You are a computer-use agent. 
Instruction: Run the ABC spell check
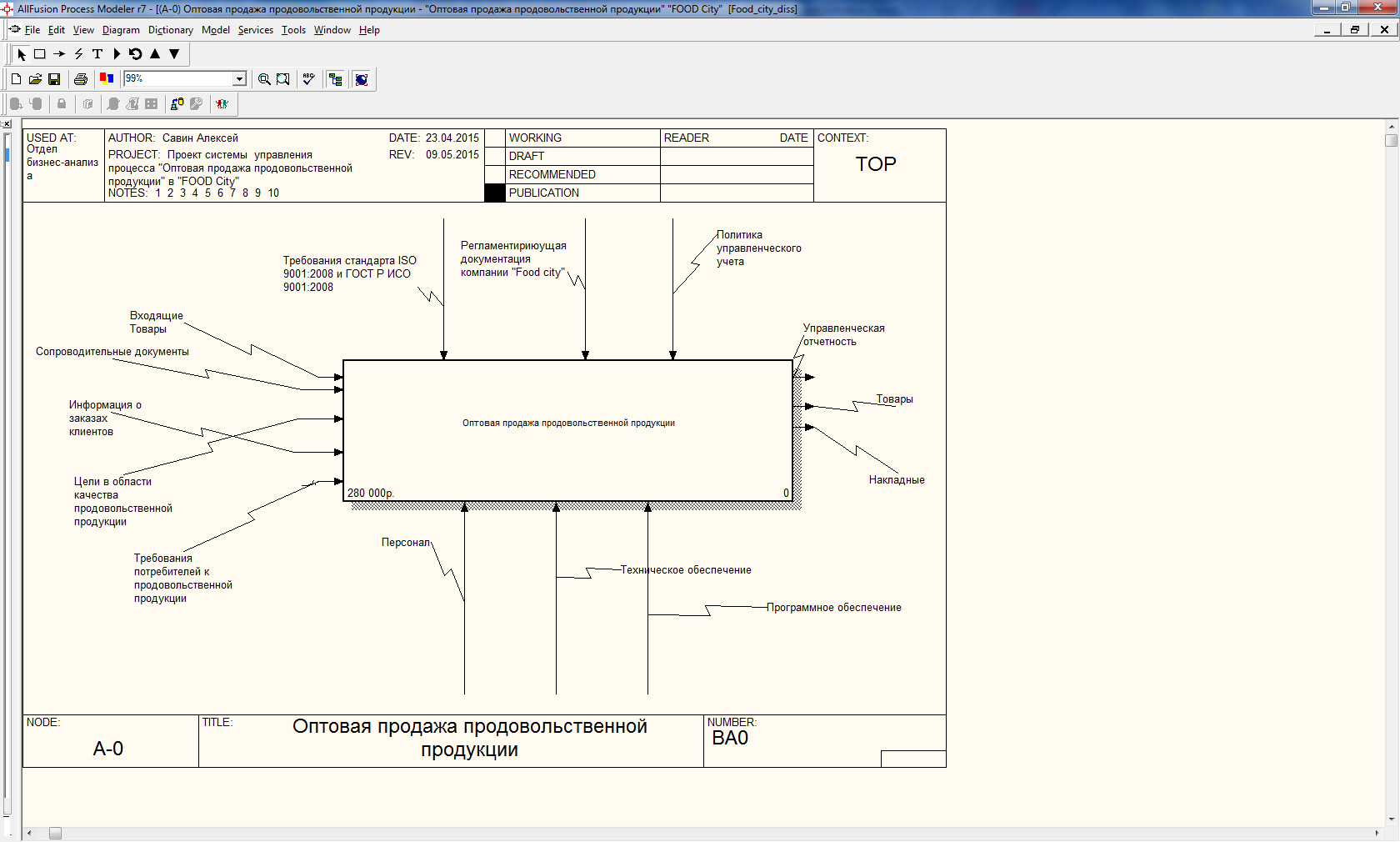308,79
